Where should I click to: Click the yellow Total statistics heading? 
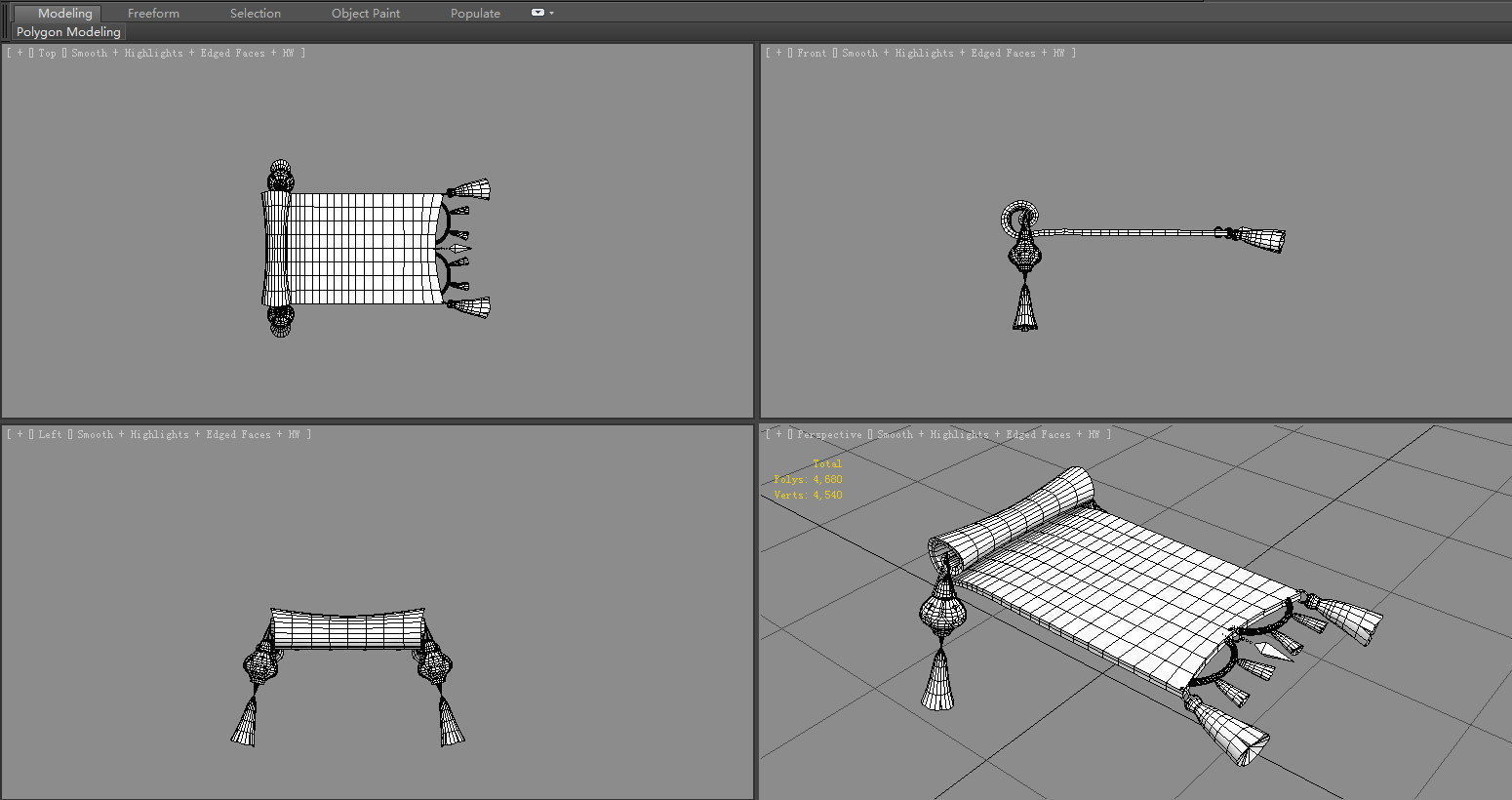(x=827, y=463)
